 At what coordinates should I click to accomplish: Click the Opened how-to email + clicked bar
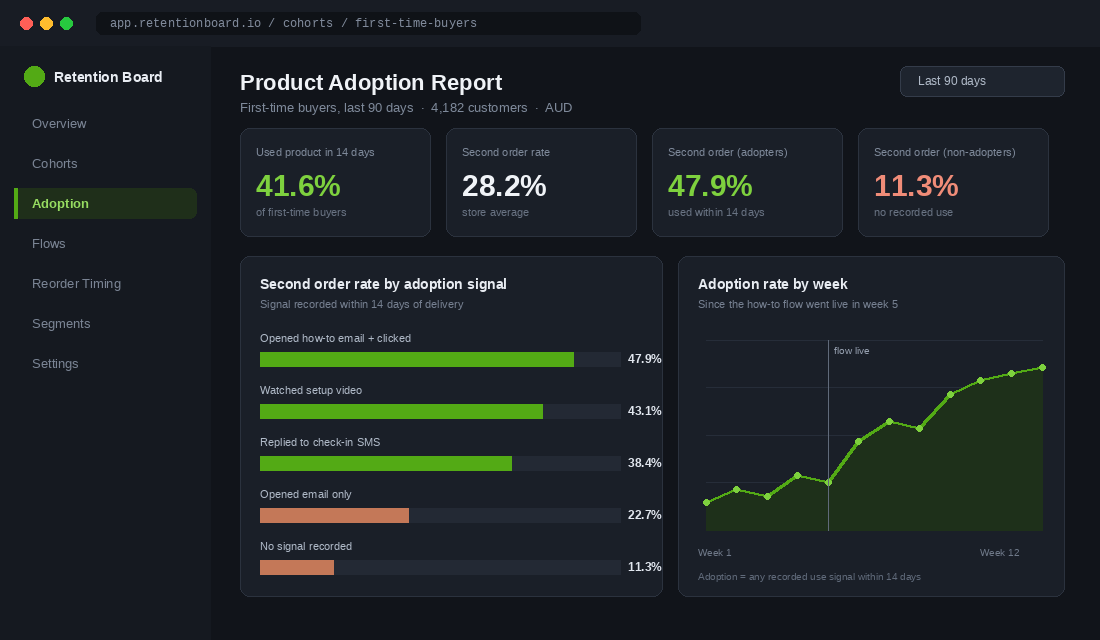(417, 359)
